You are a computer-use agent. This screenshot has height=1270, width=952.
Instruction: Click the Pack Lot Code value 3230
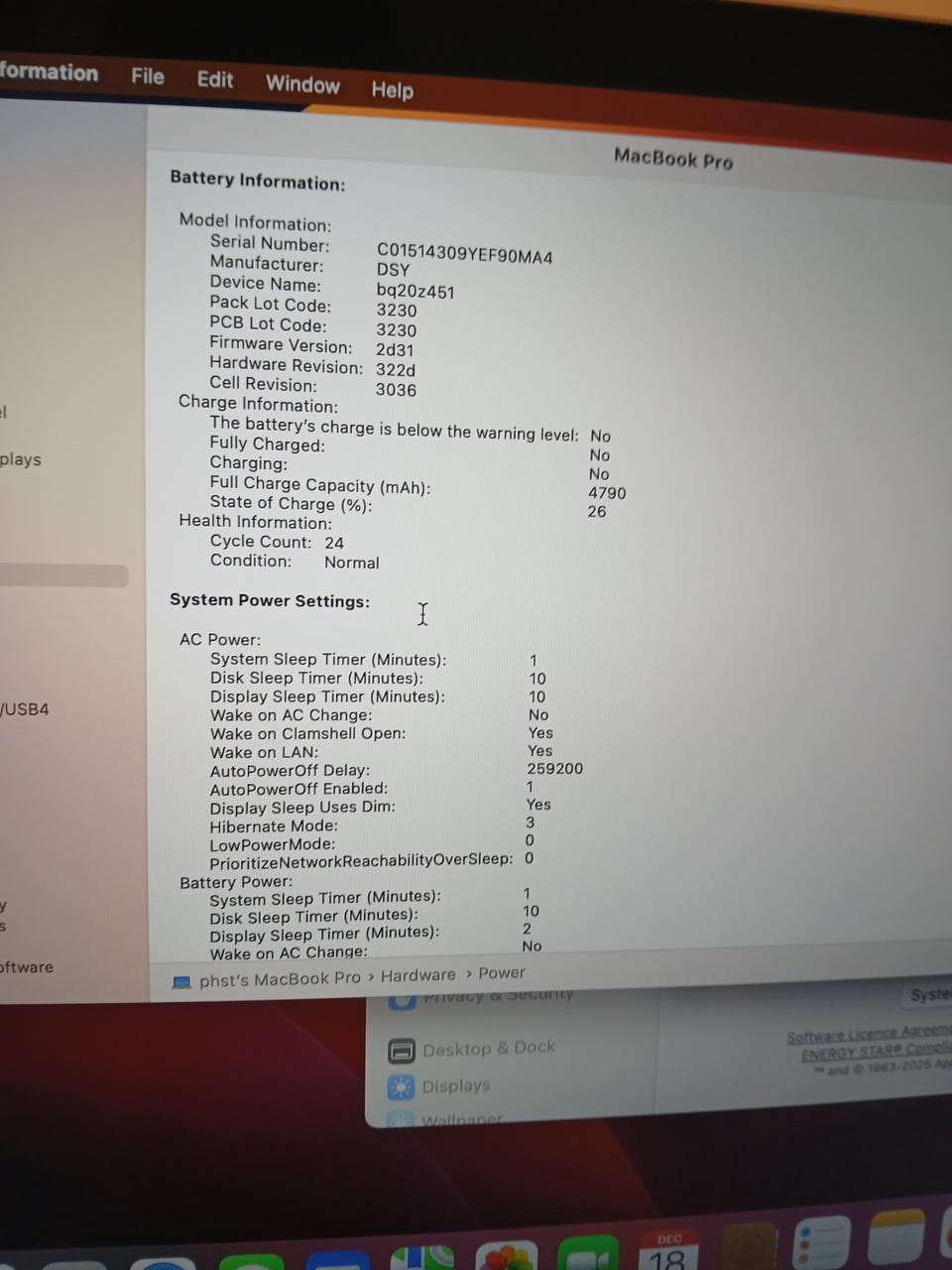click(397, 311)
